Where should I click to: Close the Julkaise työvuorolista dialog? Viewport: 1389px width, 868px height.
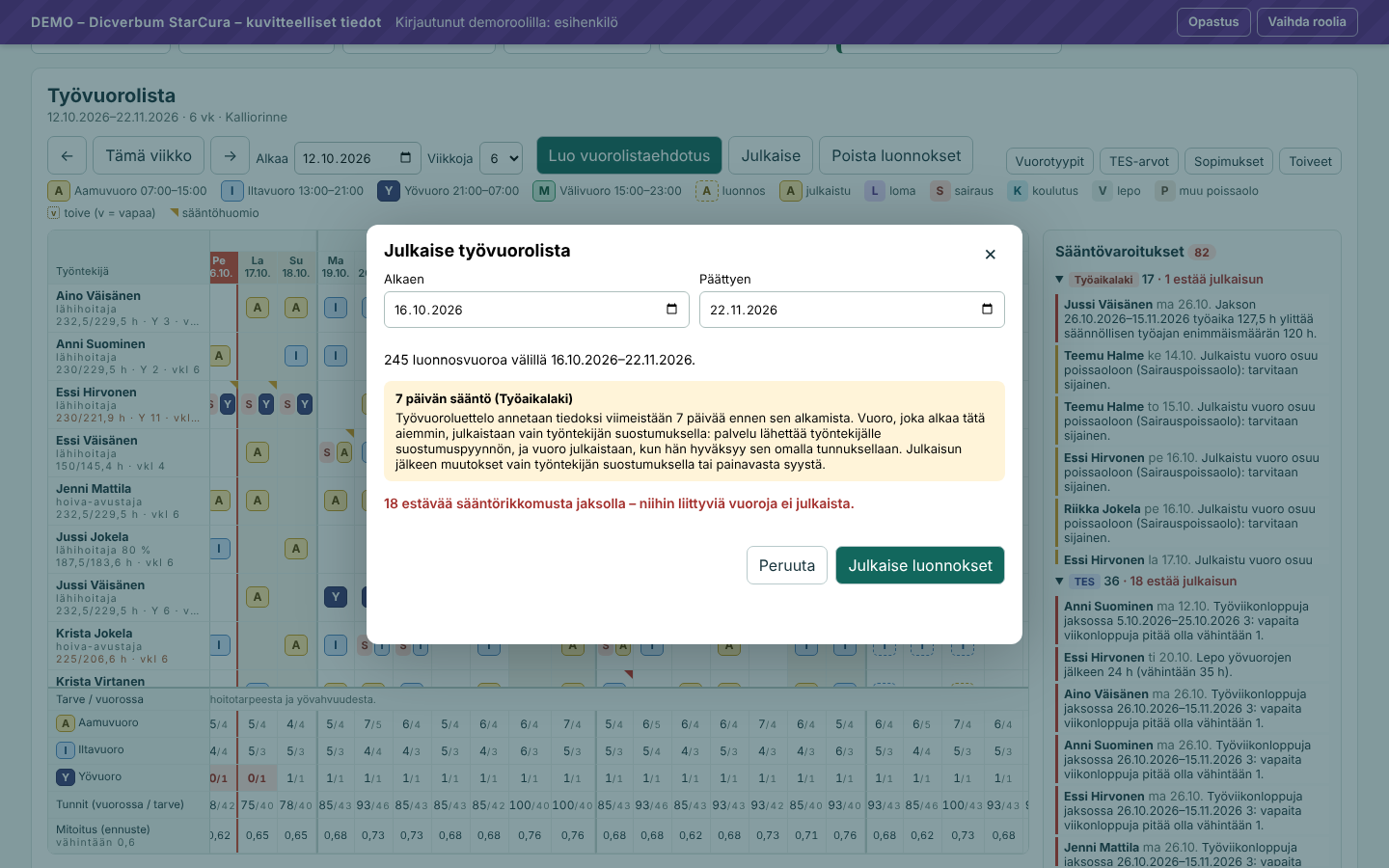click(x=990, y=255)
